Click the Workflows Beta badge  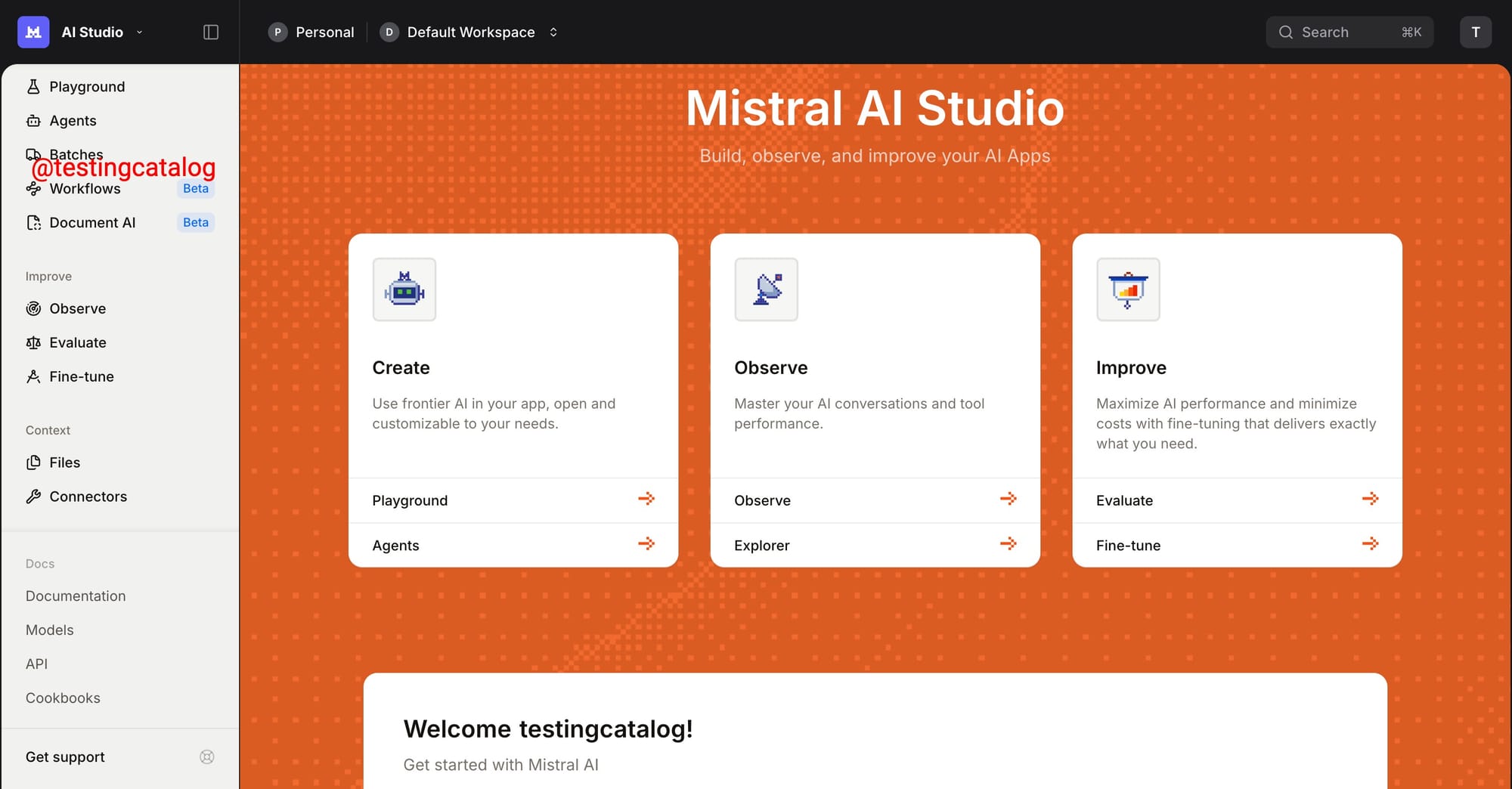(x=195, y=188)
